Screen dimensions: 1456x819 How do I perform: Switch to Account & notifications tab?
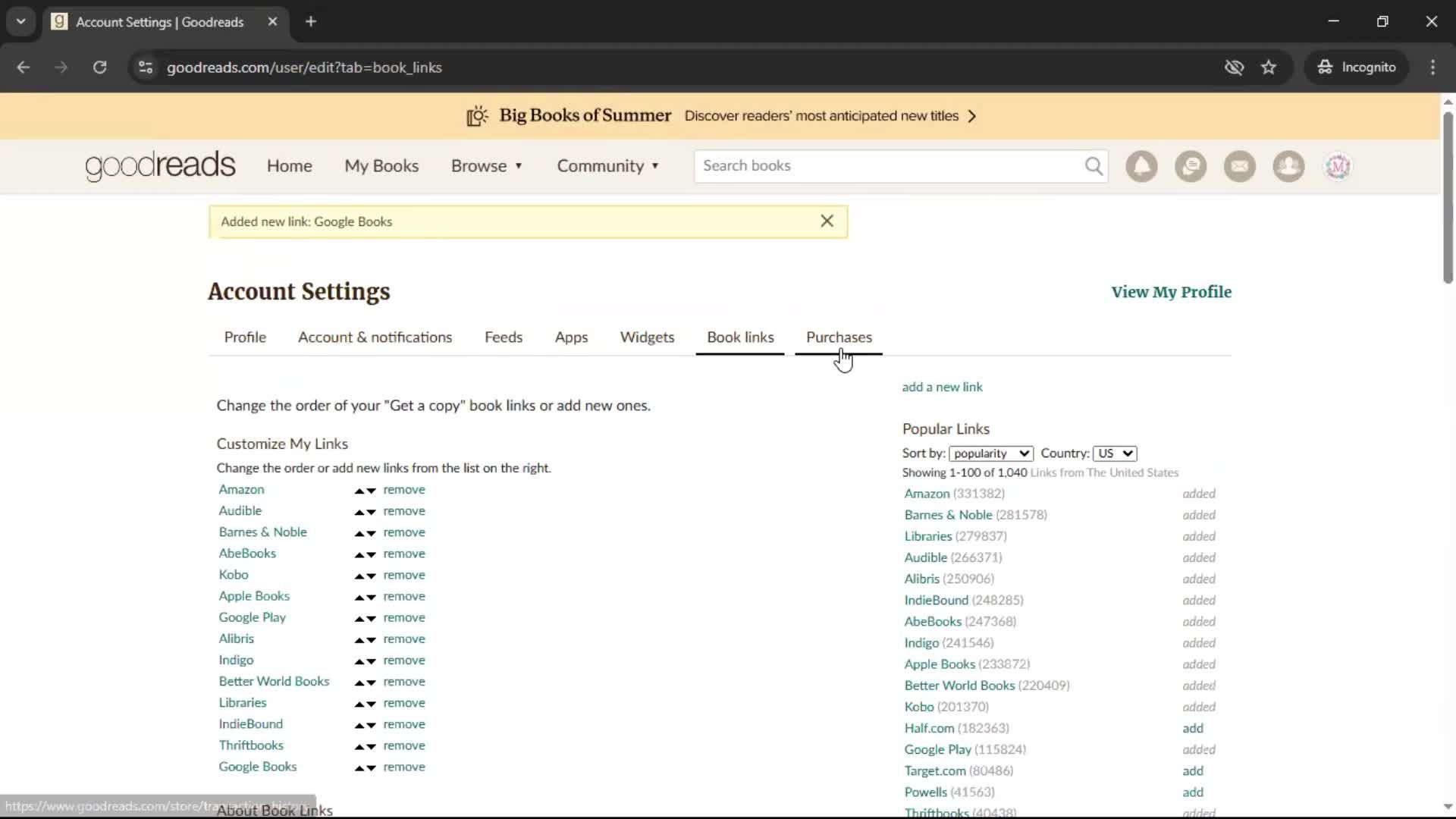[x=375, y=337]
